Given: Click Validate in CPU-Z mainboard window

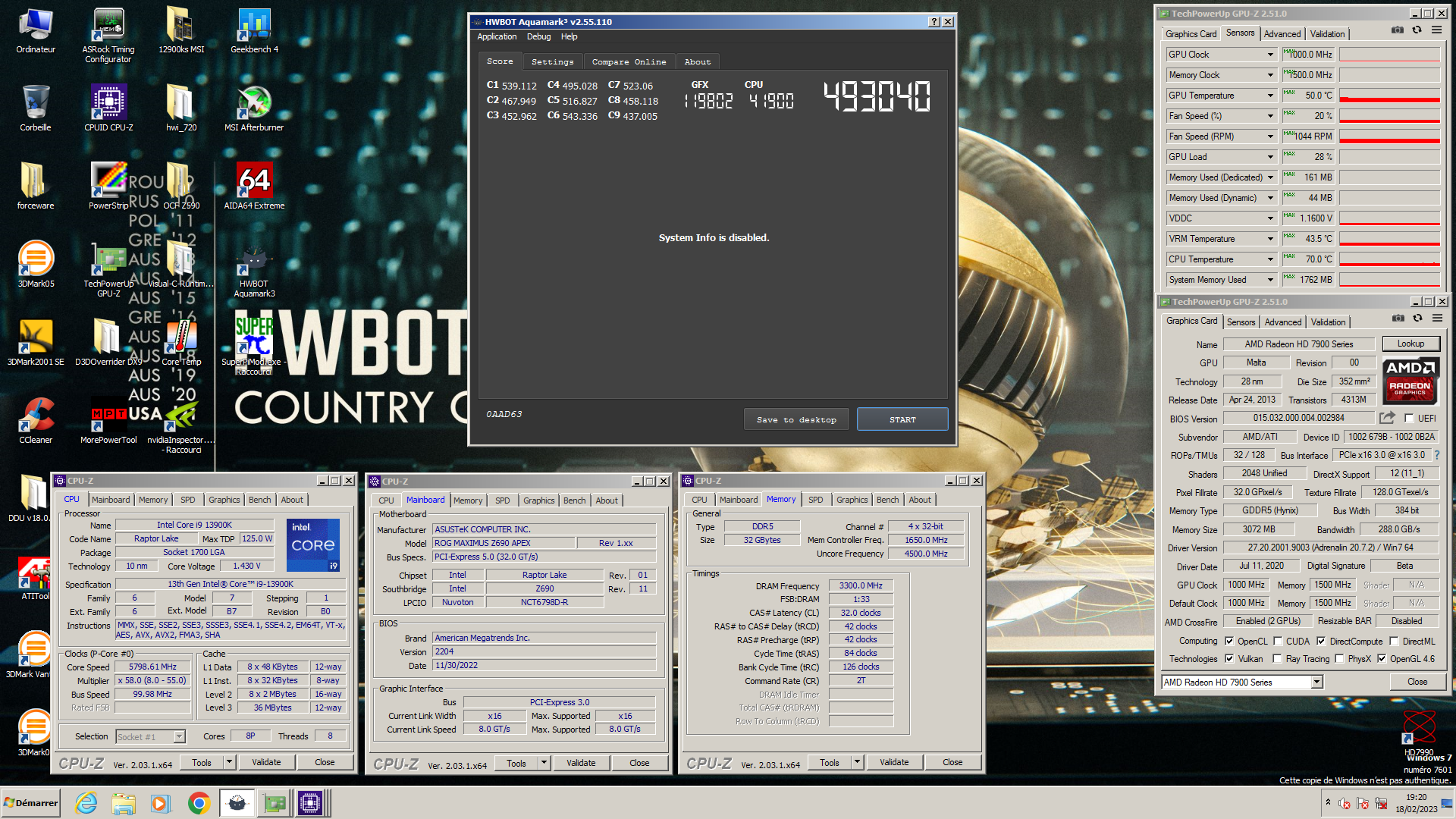Looking at the screenshot, I should (x=581, y=763).
